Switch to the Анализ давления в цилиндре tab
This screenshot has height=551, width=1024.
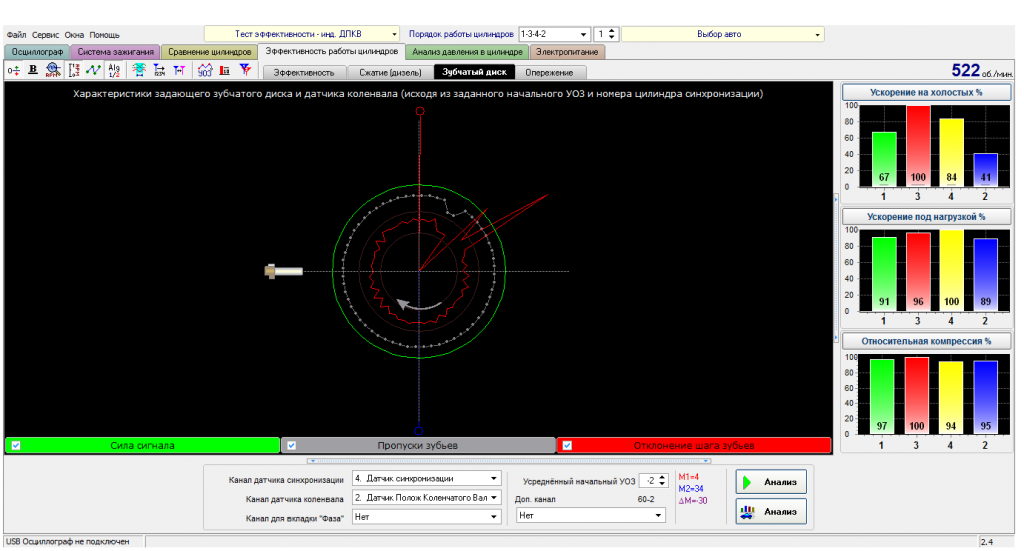[467, 52]
